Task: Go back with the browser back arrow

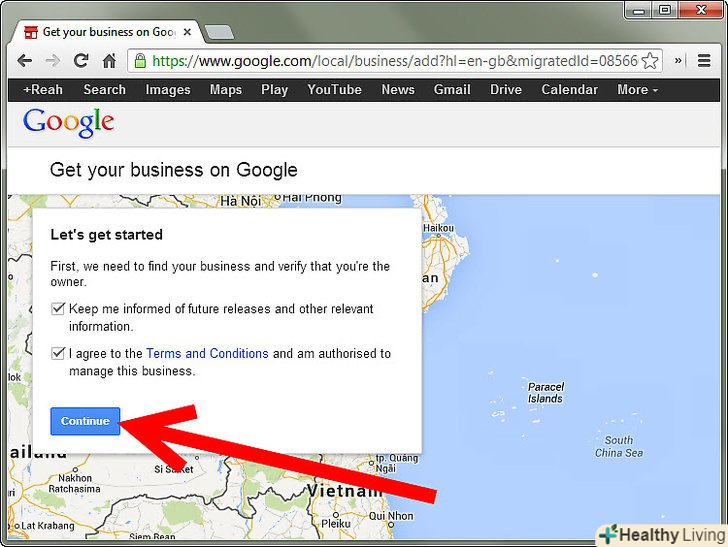Action: click(x=24, y=61)
